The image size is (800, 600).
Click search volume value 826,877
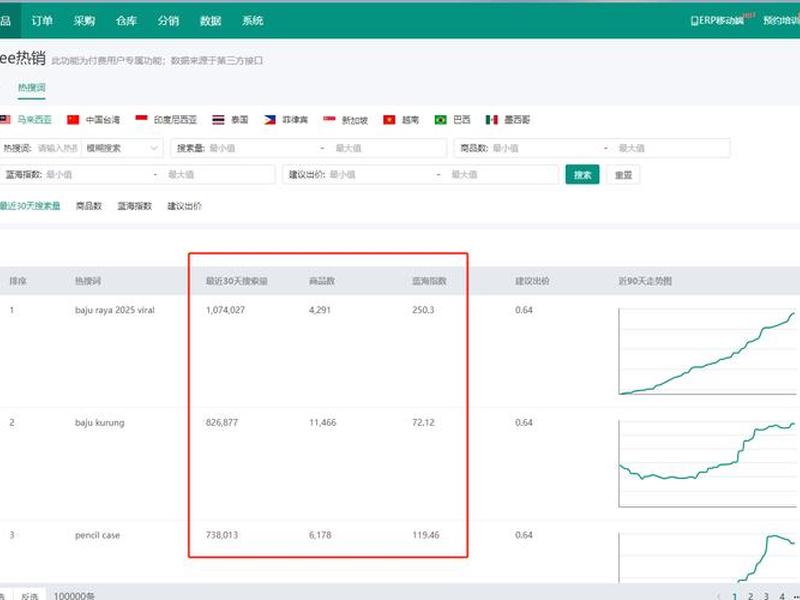tap(222, 422)
